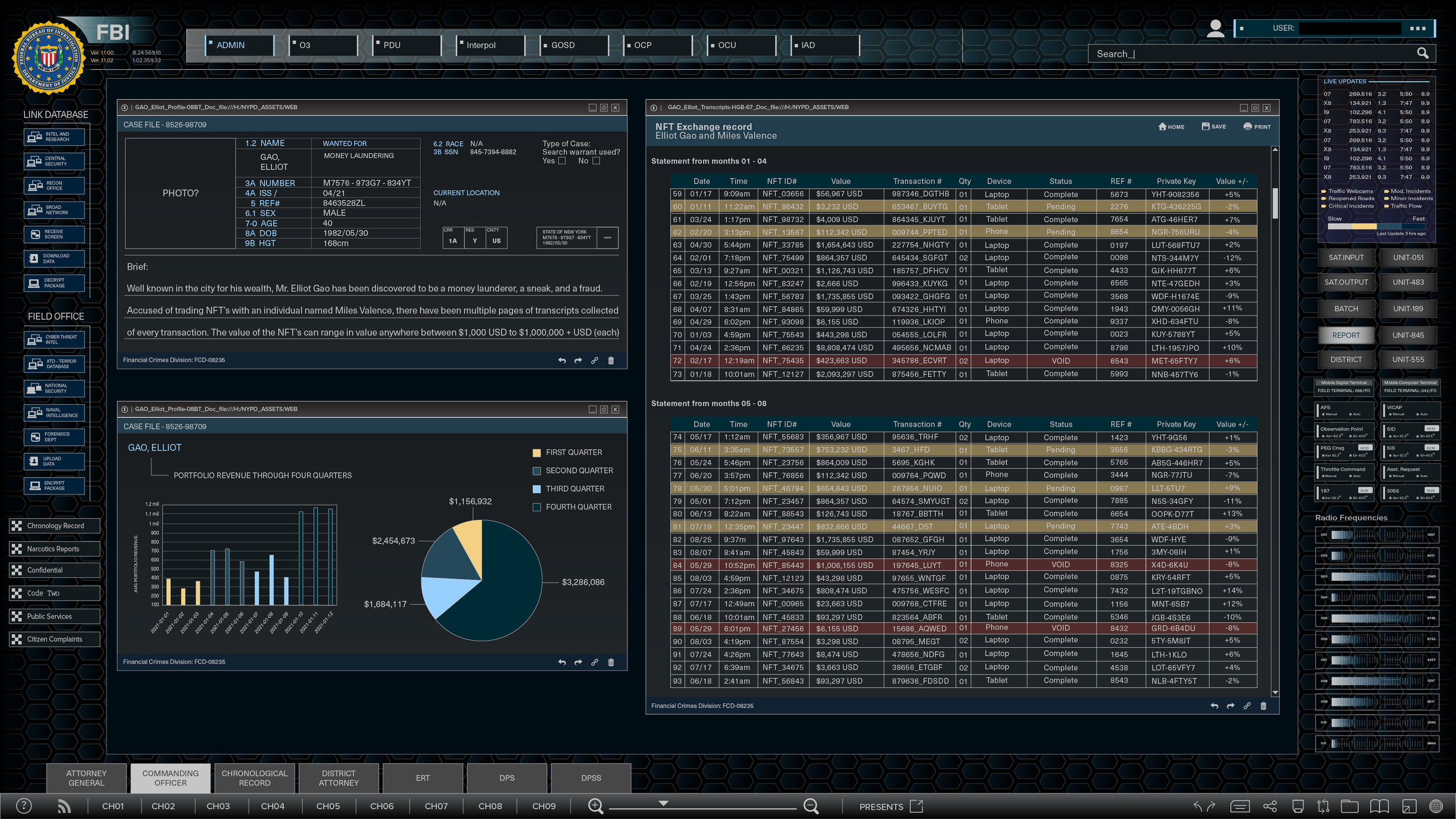
Task: Open the PRESENTS external window icon
Action: point(917,806)
